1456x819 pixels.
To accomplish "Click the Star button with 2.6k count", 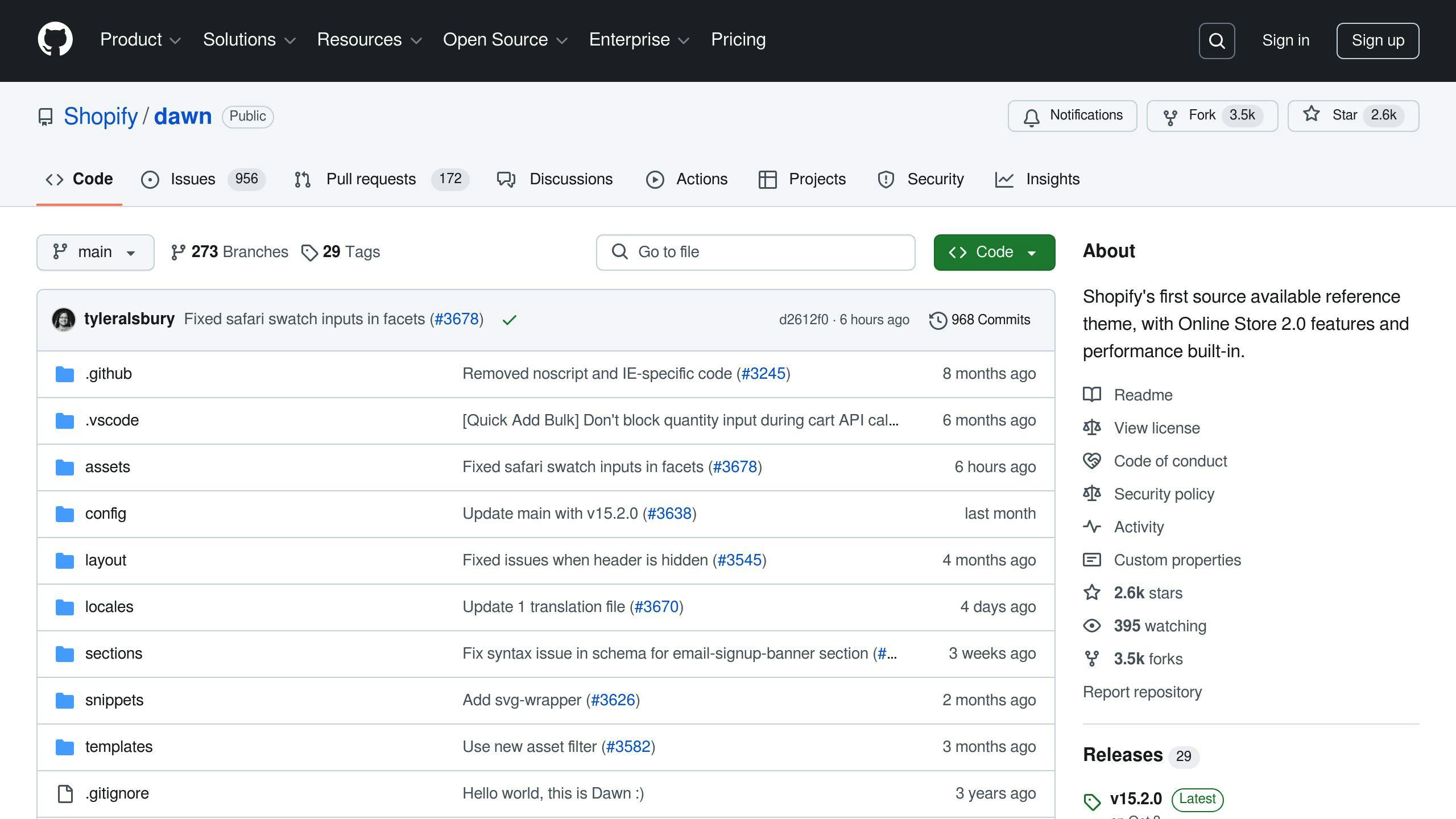I will coord(1353,115).
